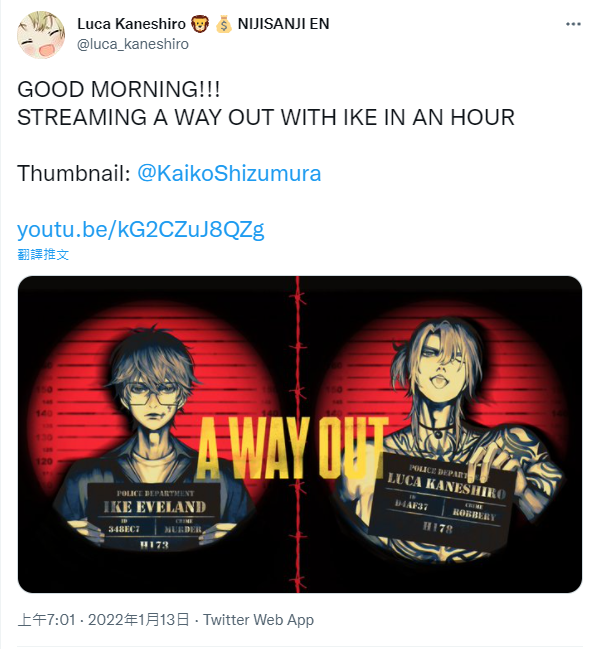Click the NIJISANJI EN text in name

(284, 24)
